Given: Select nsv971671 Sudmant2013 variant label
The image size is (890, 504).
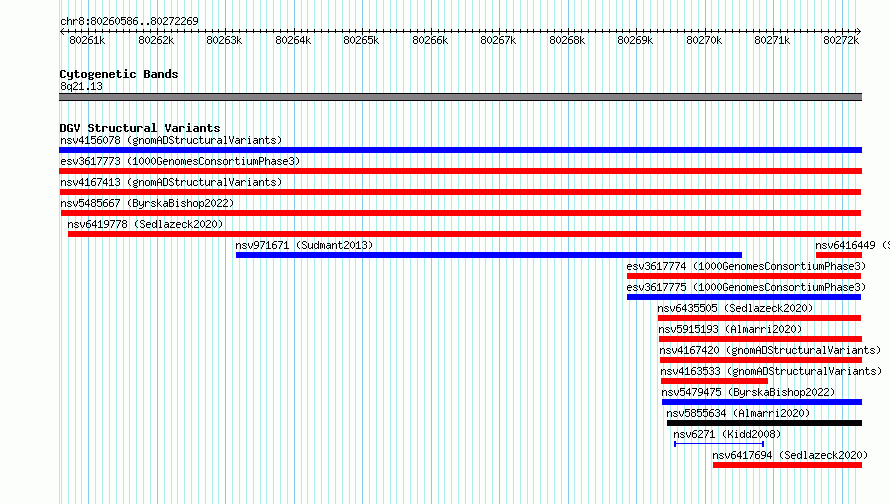Looking at the screenshot, I should [304, 245].
